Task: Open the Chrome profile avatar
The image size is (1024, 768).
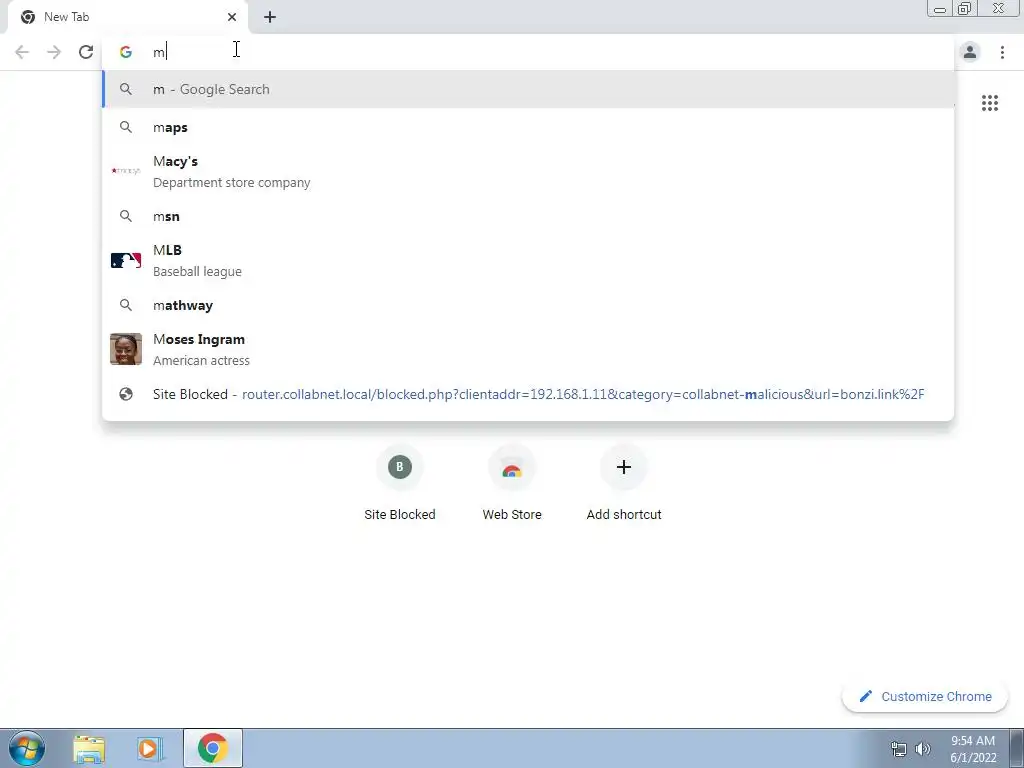Action: [x=970, y=52]
